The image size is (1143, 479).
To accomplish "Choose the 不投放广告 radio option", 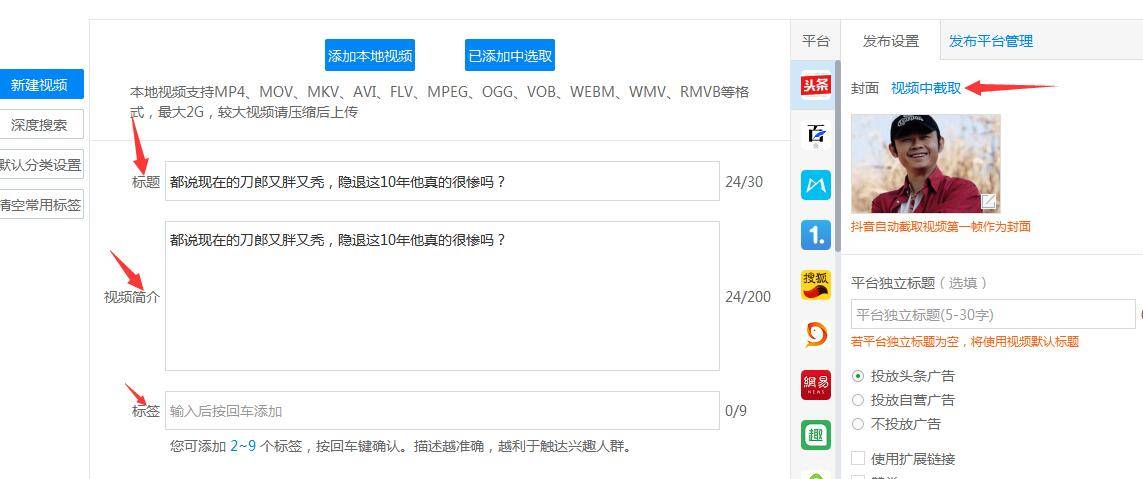I will (858, 424).
